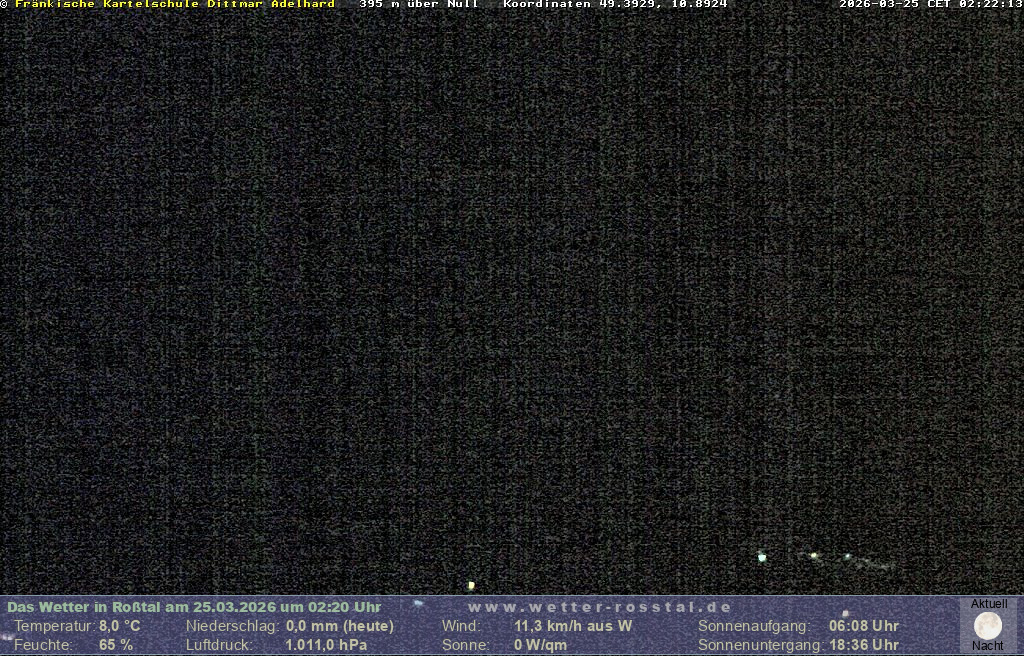Image resolution: width=1024 pixels, height=656 pixels.
Task: Click the 395 m über Null altitude text
Action: [419, 5]
